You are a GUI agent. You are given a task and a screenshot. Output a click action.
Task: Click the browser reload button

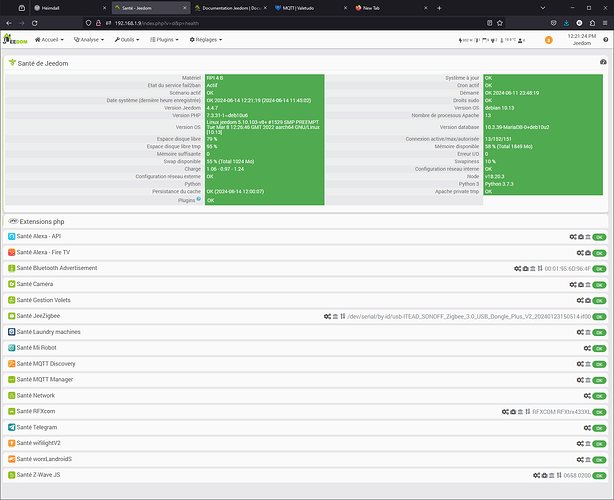coord(34,23)
